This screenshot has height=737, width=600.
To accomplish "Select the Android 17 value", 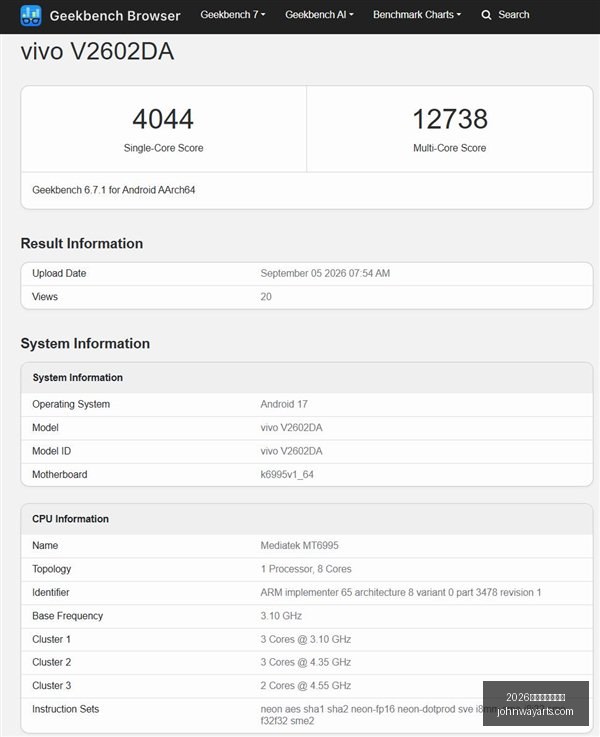I will click(284, 404).
